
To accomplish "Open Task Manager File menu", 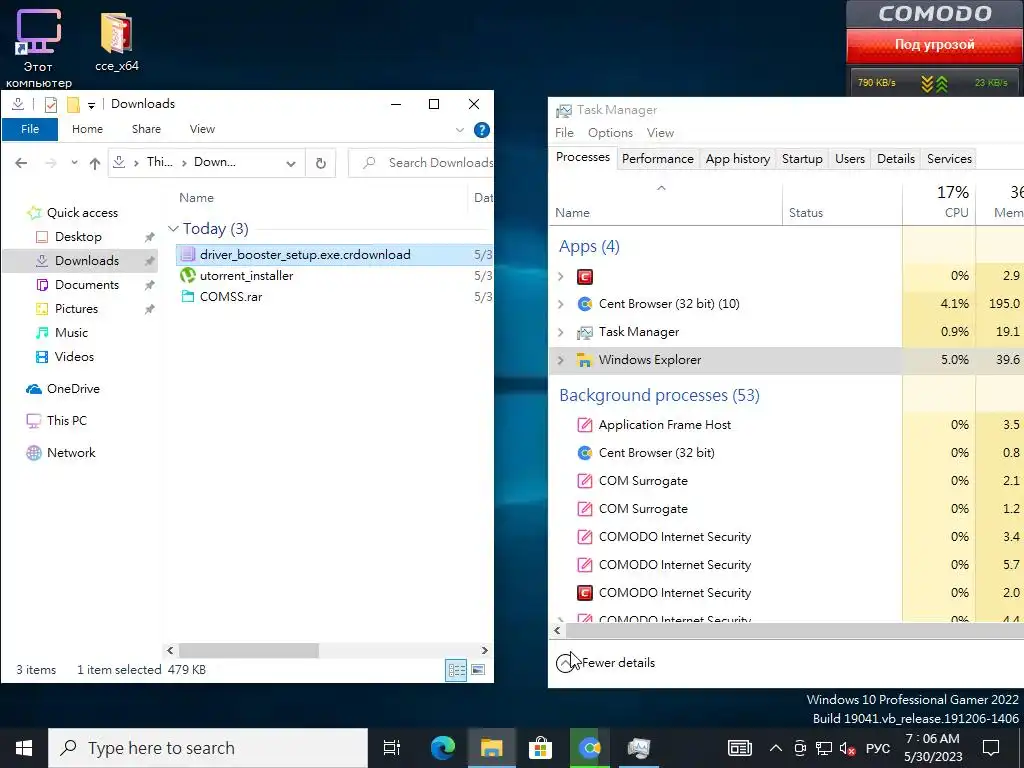I will tap(564, 133).
